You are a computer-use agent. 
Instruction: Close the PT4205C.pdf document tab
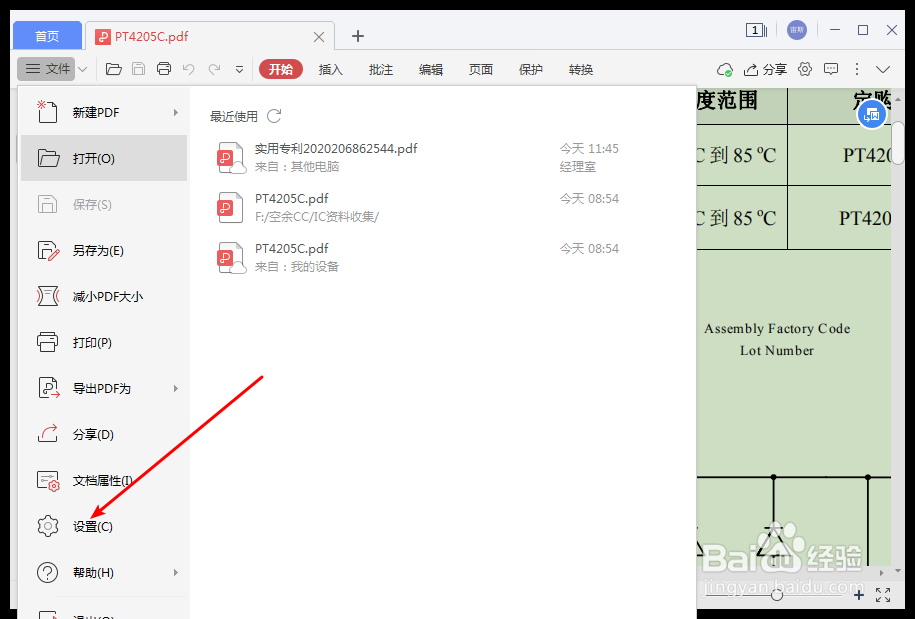319,37
